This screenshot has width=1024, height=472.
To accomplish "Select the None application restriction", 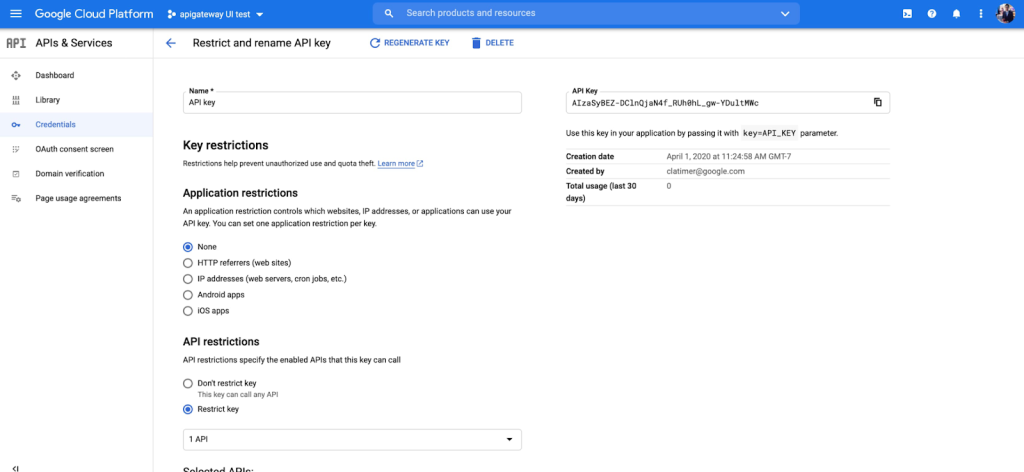I will [188, 246].
